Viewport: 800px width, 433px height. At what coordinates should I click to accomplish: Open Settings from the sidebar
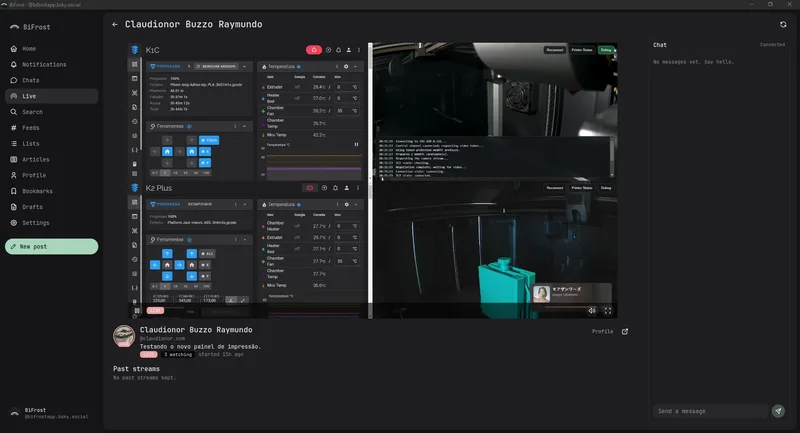(51, 222)
